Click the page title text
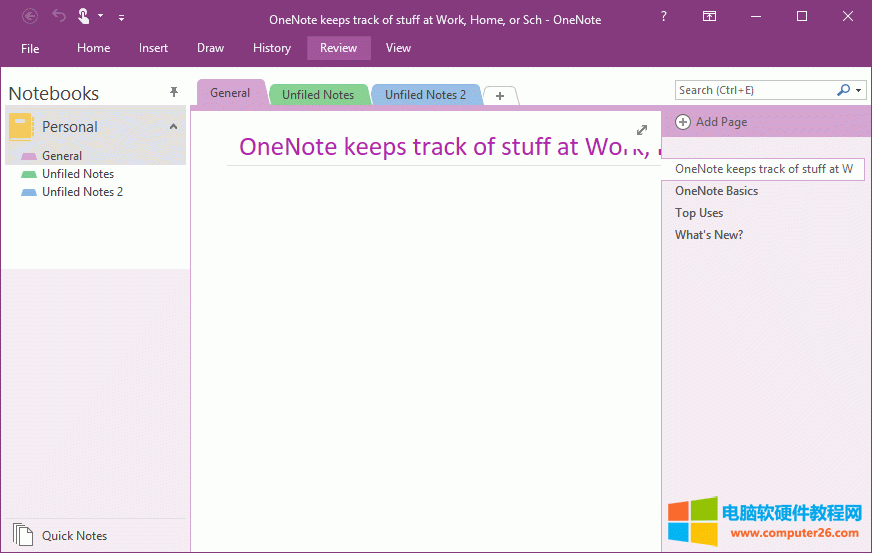 449,147
